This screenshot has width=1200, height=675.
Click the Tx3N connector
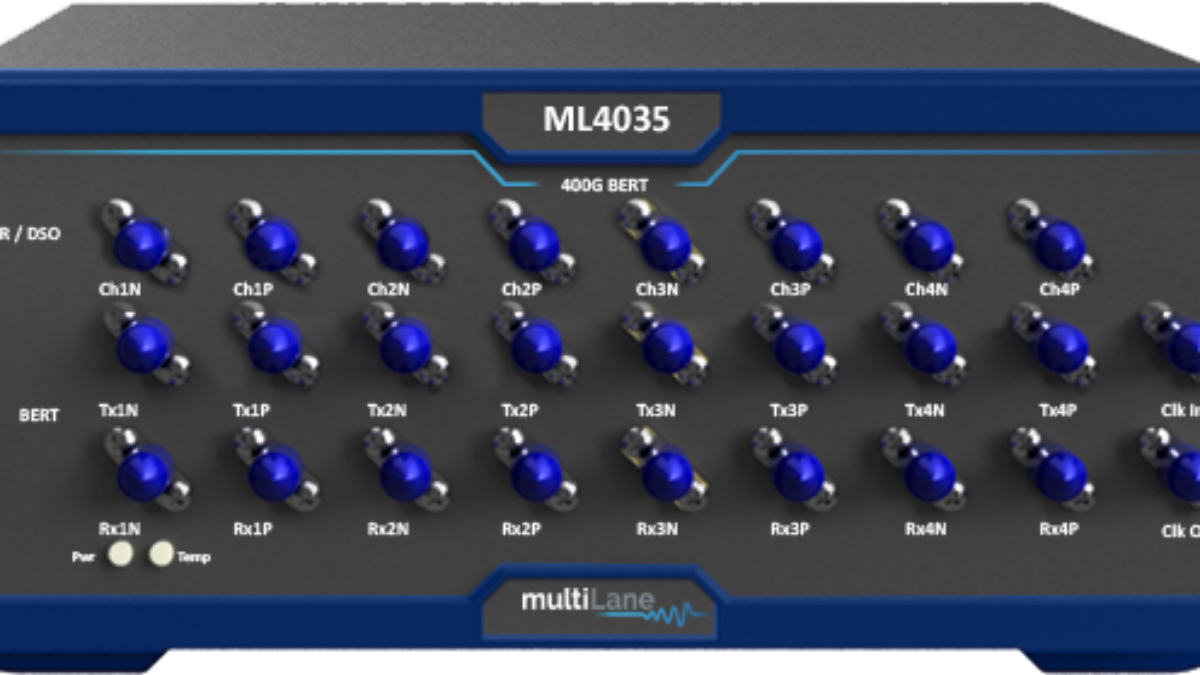pos(667,346)
